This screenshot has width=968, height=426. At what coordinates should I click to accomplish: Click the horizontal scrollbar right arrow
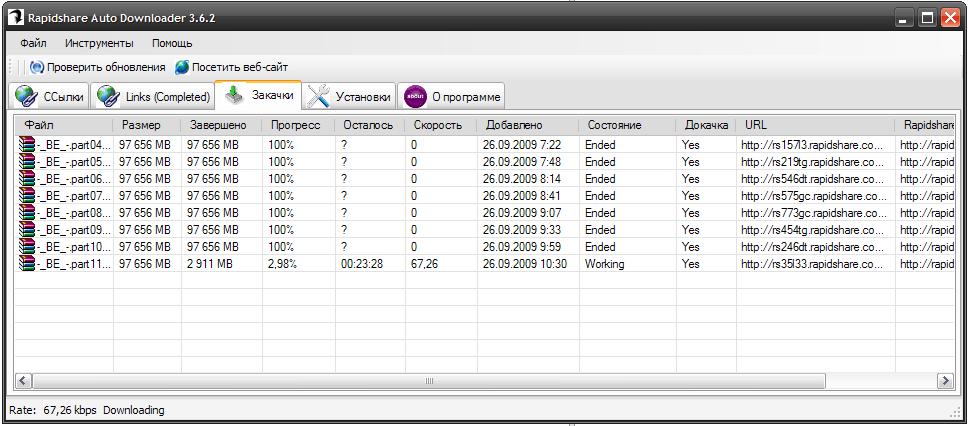(944, 381)
